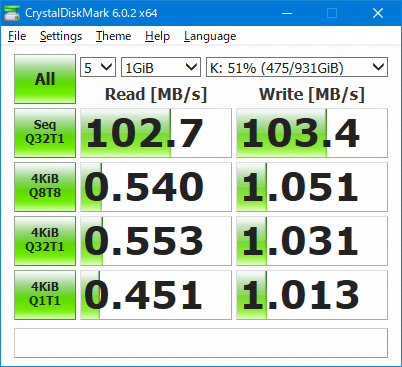Start the 4KiB Q8T8 test
Viewport: 402px width, 367px height.
coord(45,187)
